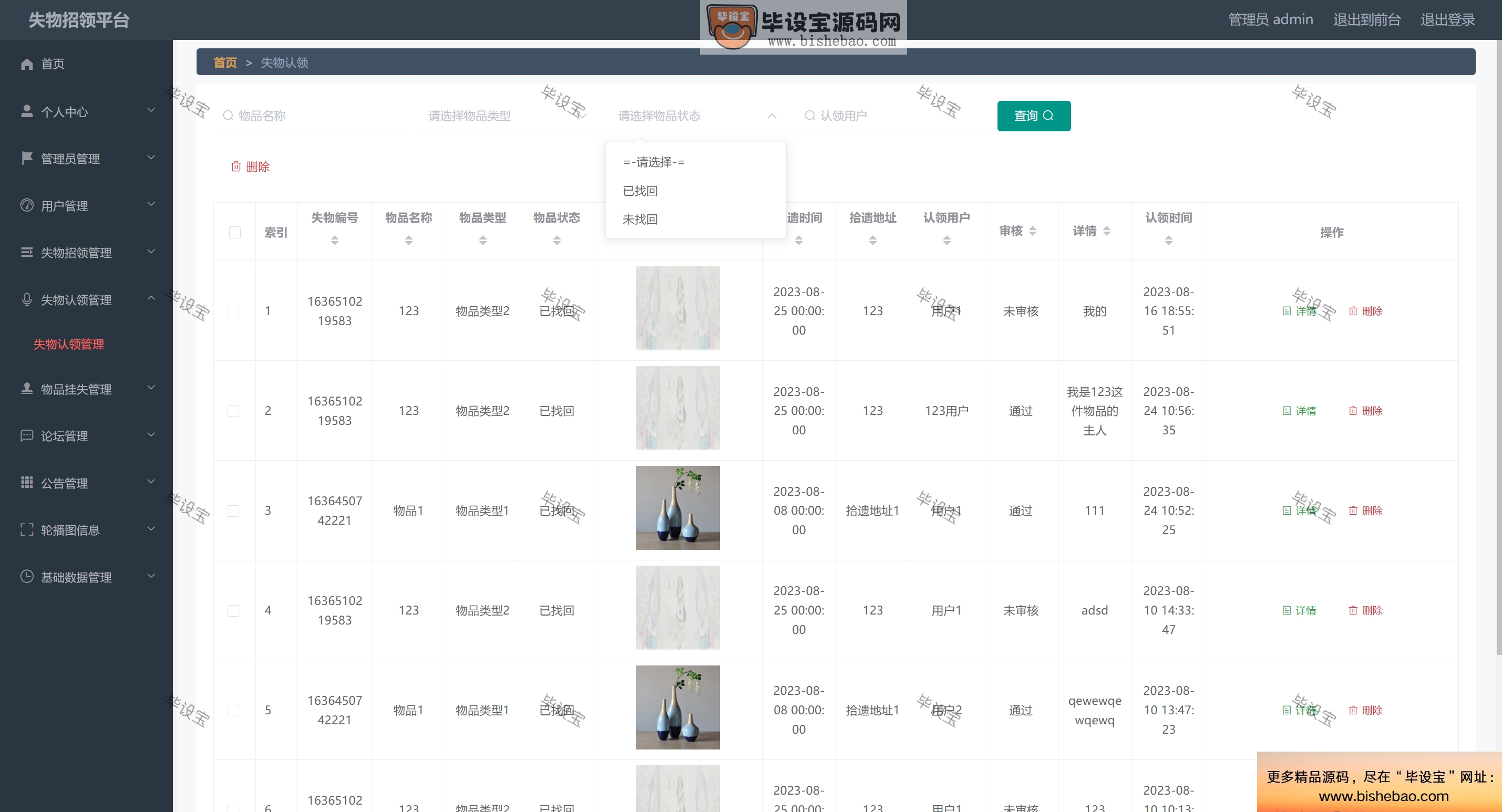
Task: Click the flag icon beside 管理员管理
Action: (27, 158)
